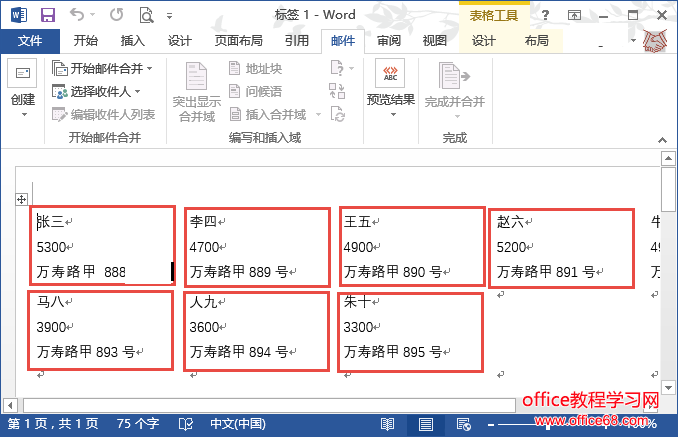Select the 邮件 tab

coord(343,41)
